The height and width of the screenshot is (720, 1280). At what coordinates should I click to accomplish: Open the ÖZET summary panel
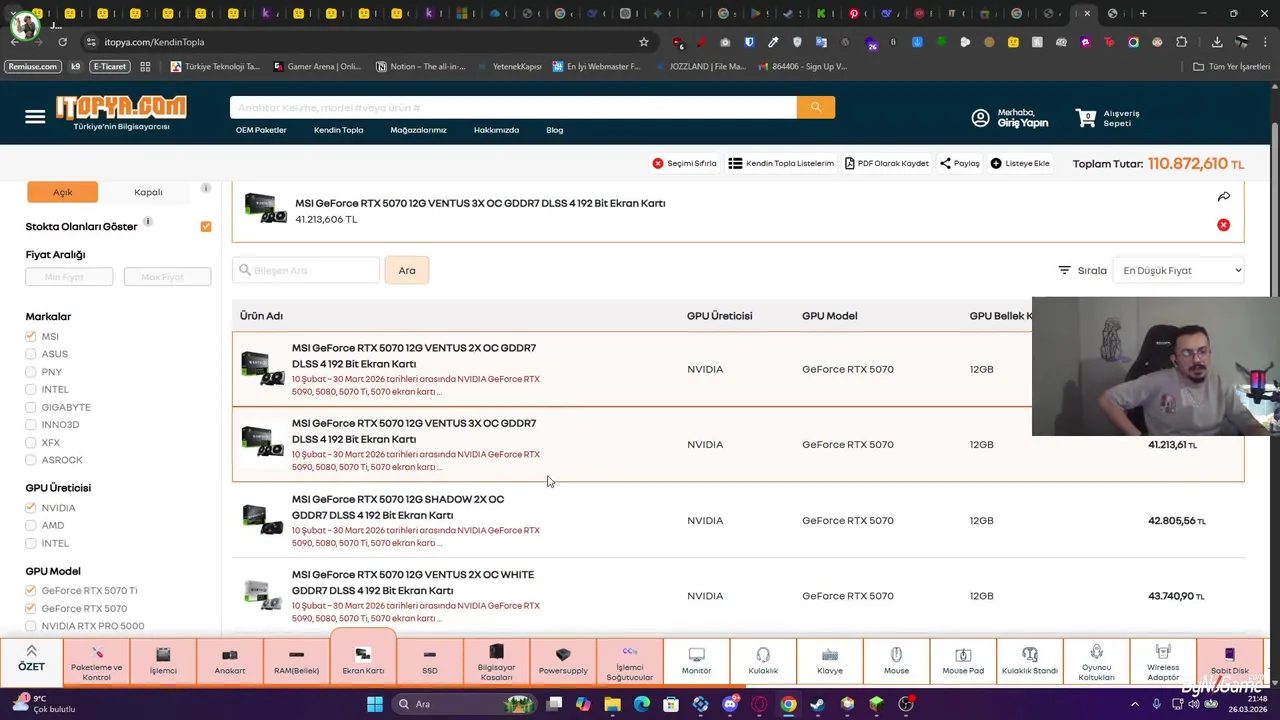31,660
